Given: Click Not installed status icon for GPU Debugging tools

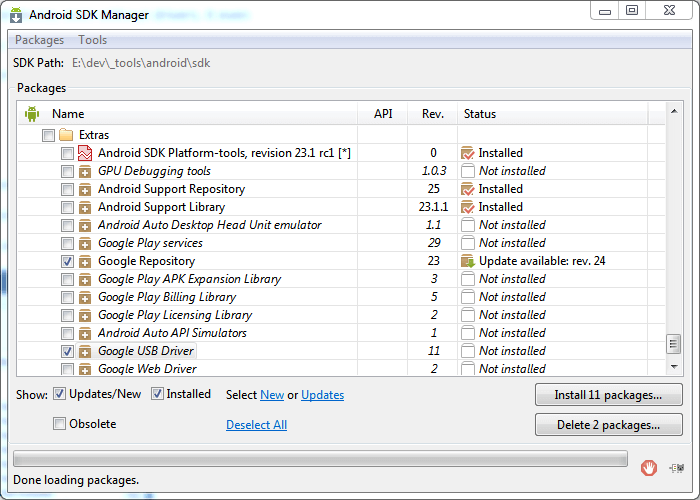Looking at the screenshot, I should click(x=467, y=171).
